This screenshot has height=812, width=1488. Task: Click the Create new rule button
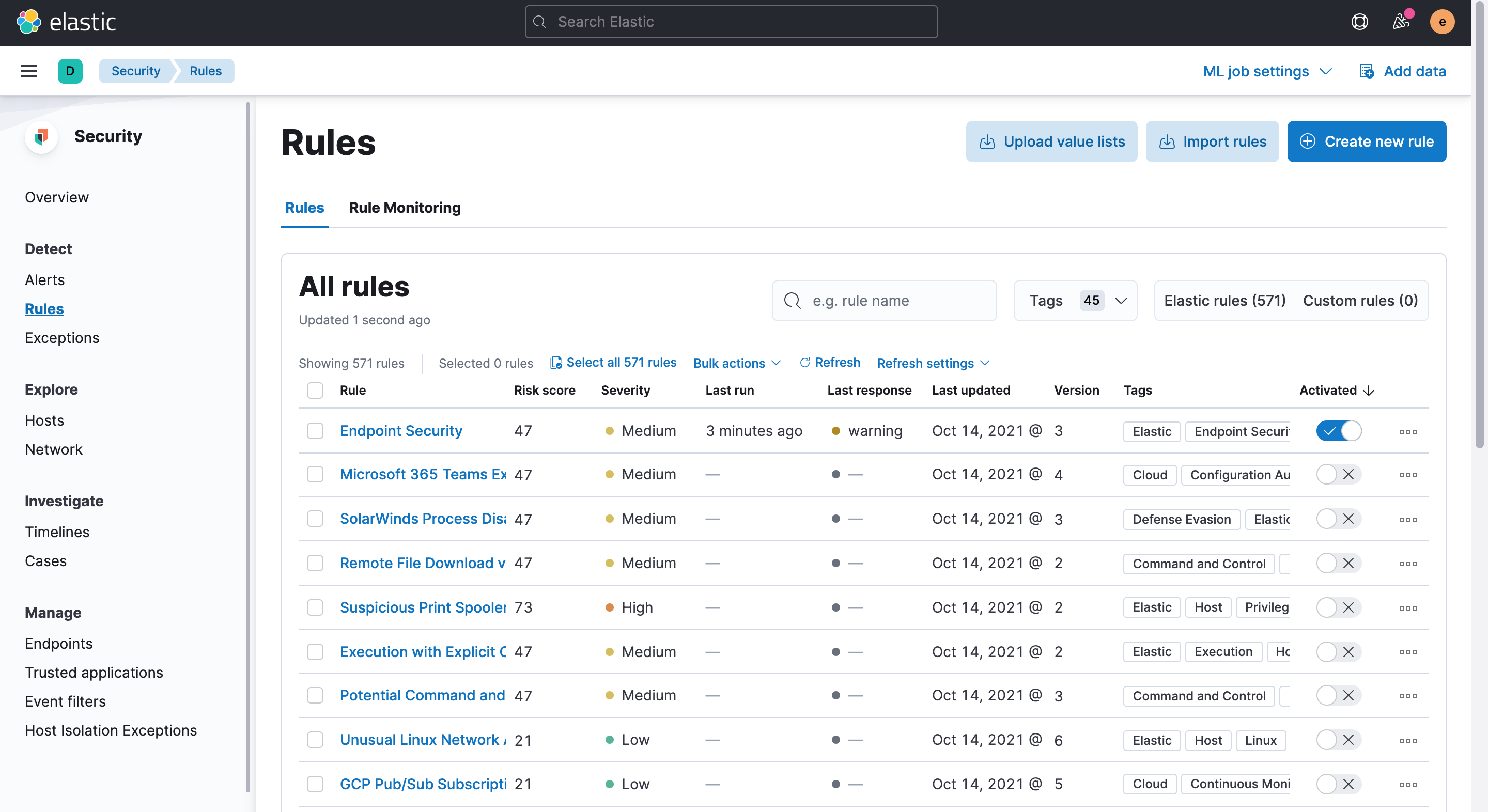[x=1366, y=142]
